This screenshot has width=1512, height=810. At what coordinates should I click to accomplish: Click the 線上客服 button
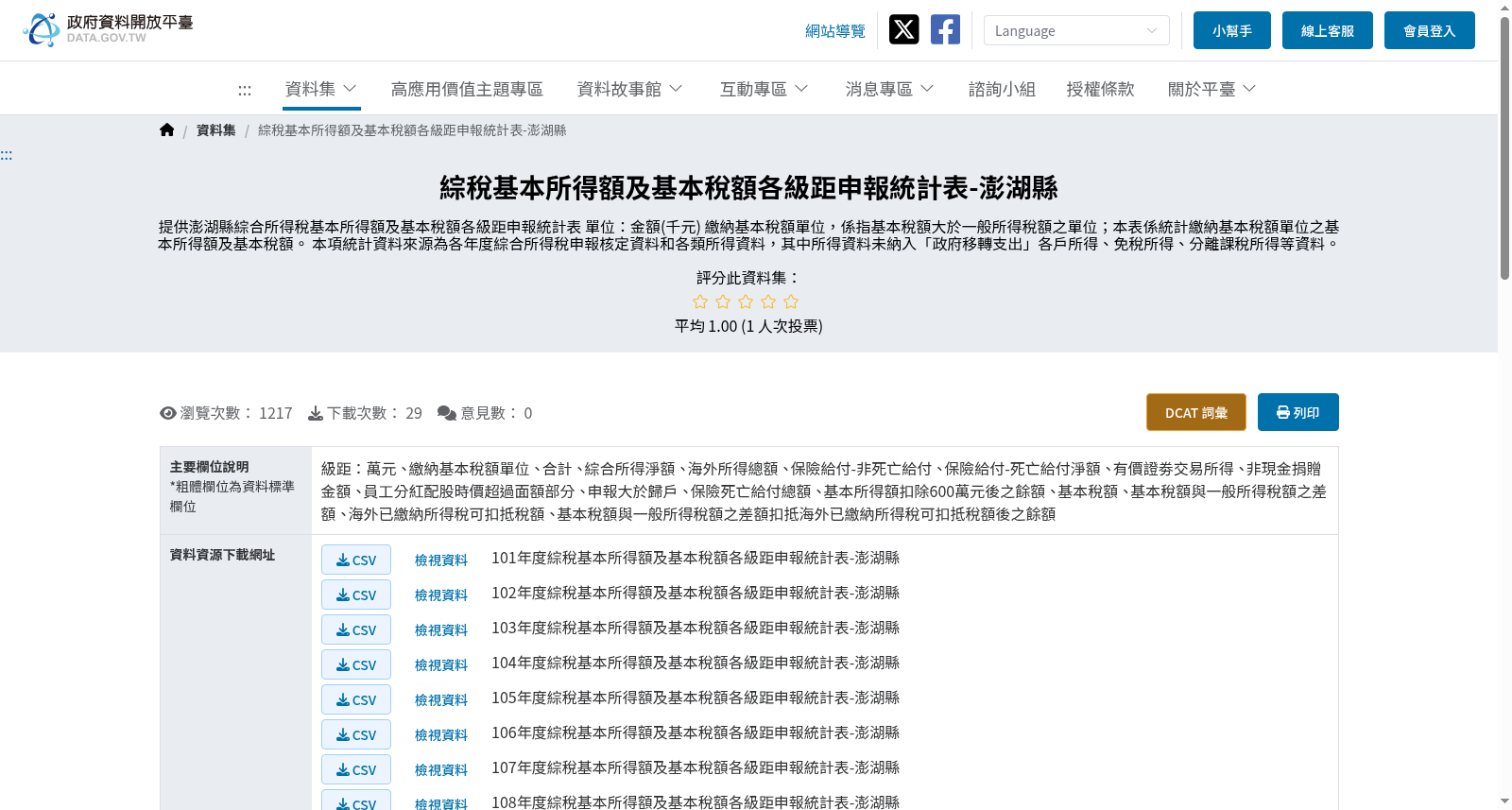tap(1328, 30)
